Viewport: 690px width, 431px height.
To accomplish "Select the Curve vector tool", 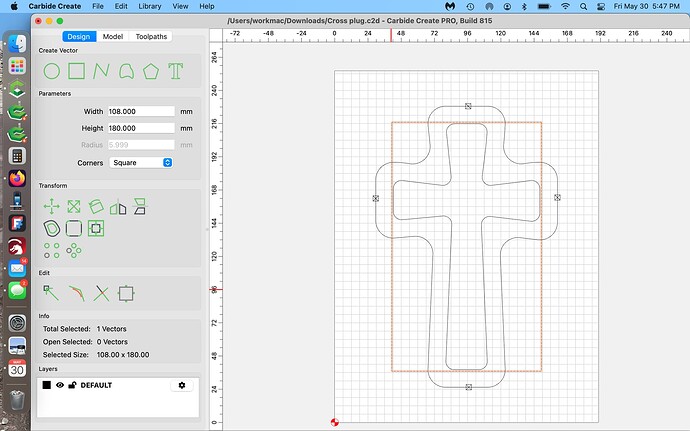I will coord(126,71).
